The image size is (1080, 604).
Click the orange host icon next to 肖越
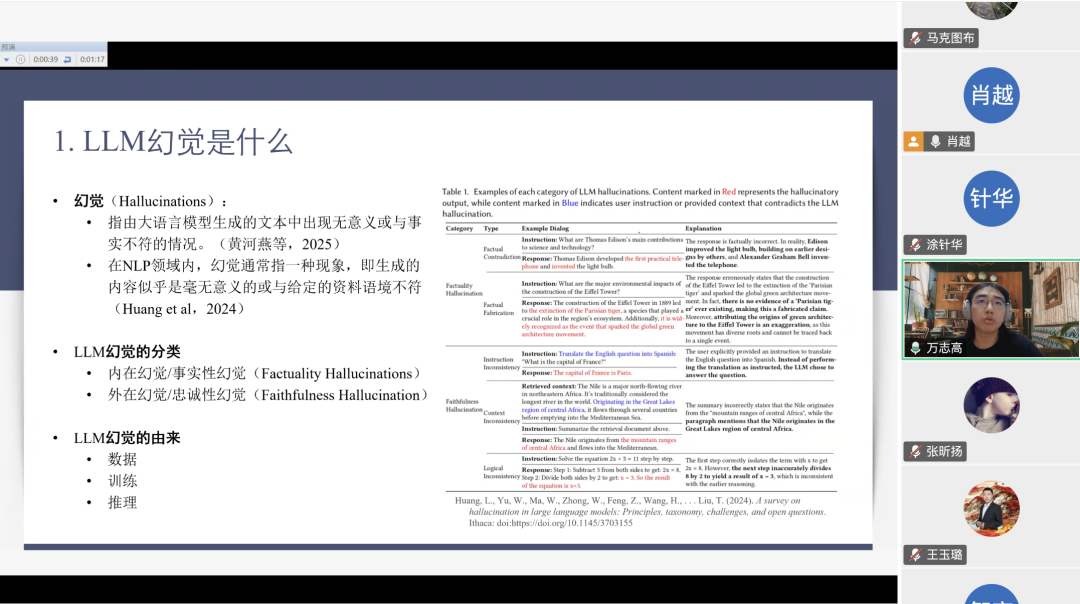913,141
